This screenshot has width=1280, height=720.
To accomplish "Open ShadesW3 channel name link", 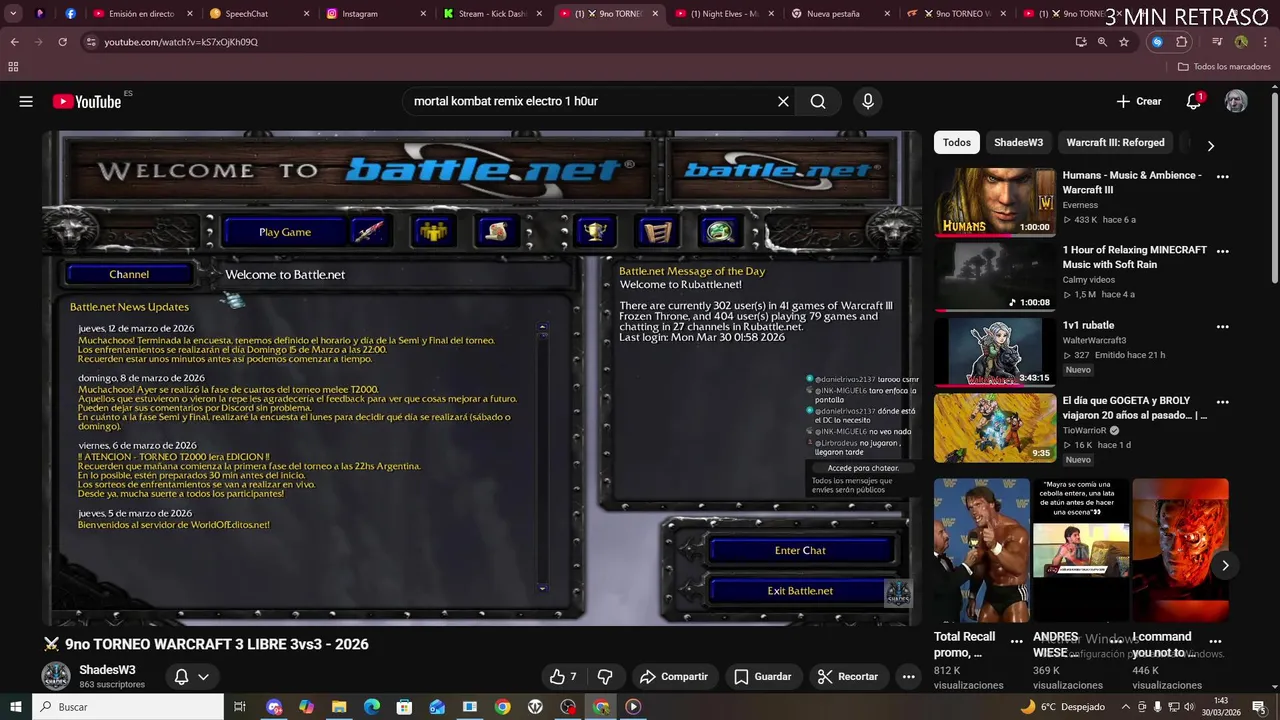I will pos(107,670).
